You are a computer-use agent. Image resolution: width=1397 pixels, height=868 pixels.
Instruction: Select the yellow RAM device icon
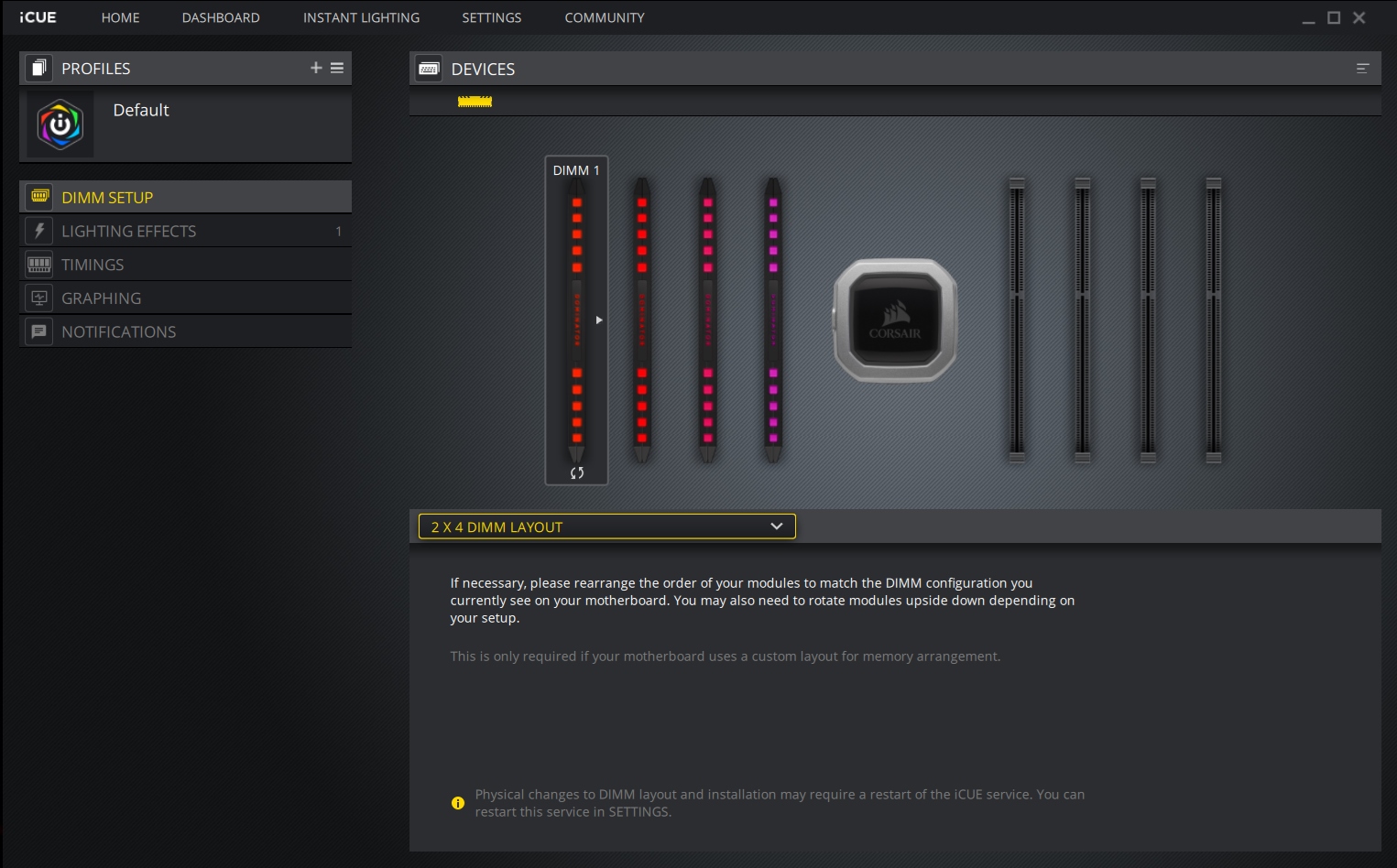475,102
